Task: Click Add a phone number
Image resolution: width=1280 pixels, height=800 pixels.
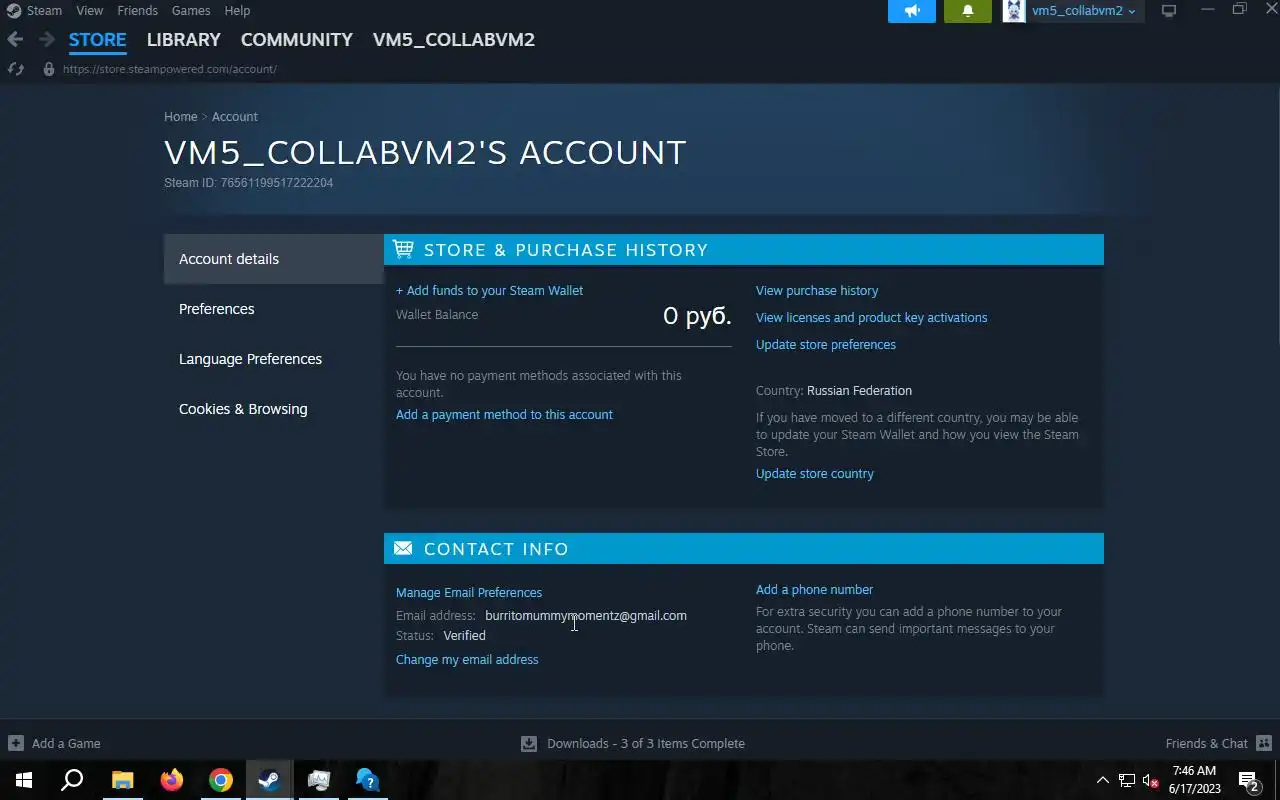Action: click(x=814, y=590)
